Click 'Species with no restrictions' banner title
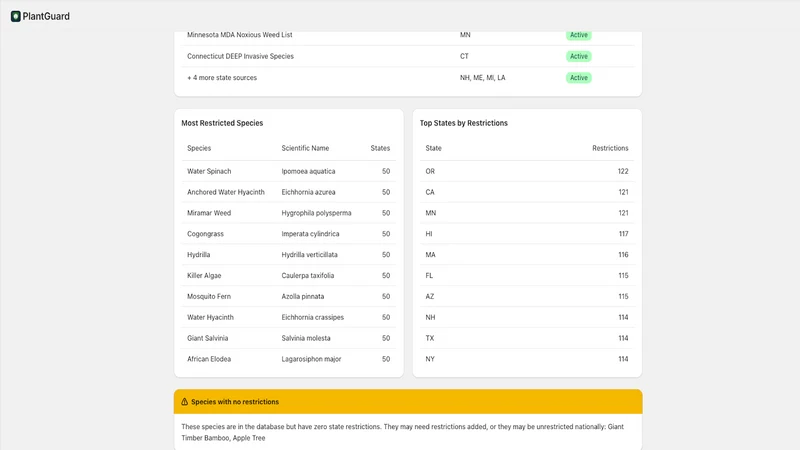Screen dimensions: 800x450 235,402
